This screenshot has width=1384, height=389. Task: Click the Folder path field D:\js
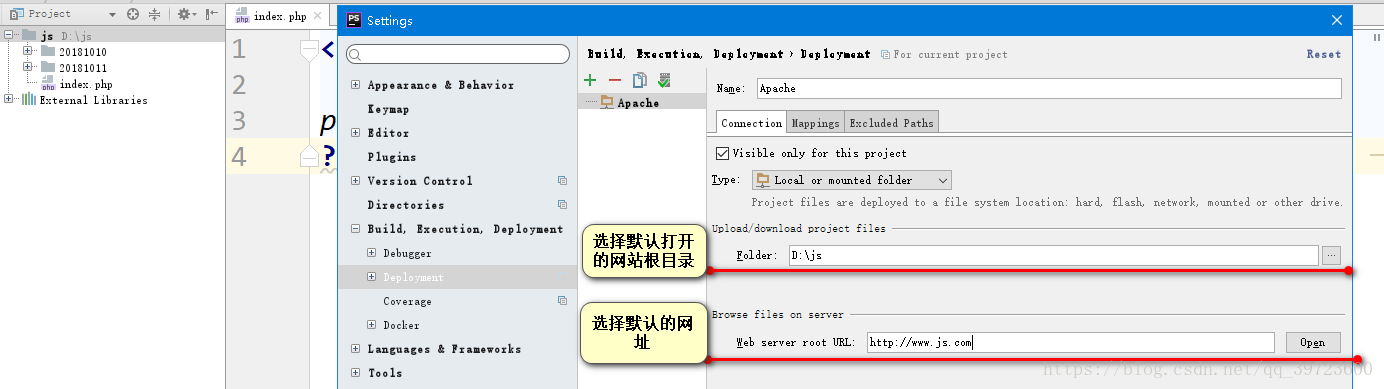coord(1053,255)
